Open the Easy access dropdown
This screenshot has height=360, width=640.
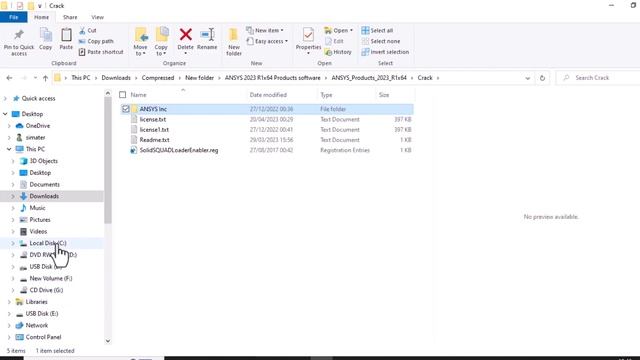pos(267,41)
